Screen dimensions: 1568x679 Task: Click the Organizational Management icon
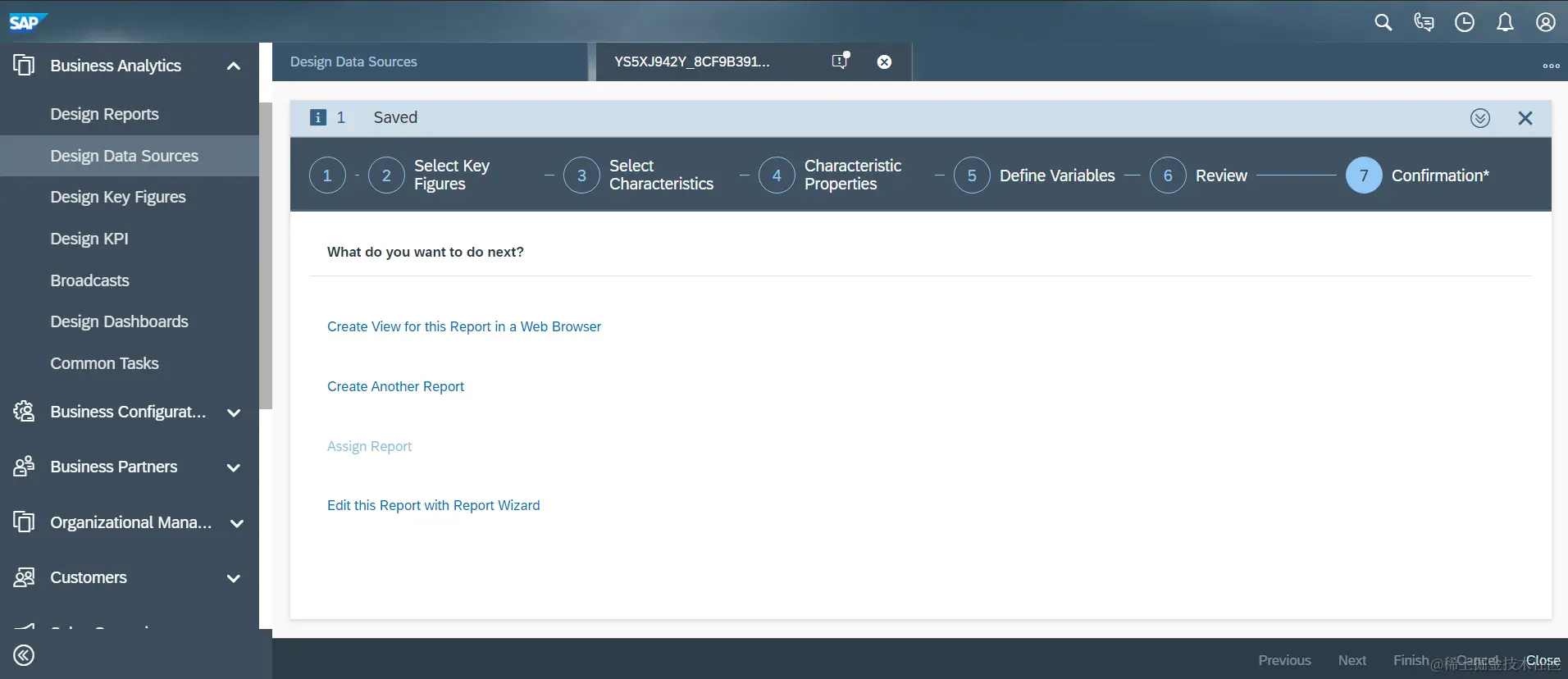point(24,522)
